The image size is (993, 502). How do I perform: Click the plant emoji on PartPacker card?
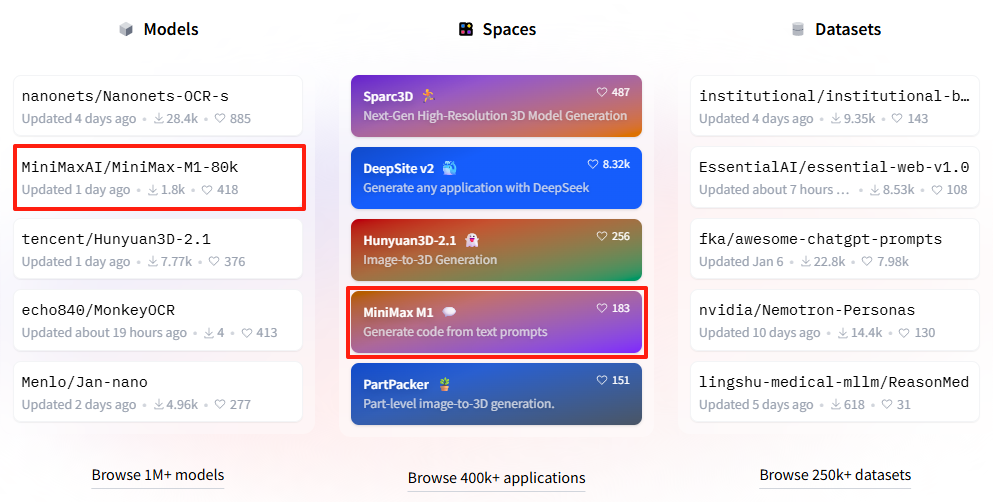point(445,384)
